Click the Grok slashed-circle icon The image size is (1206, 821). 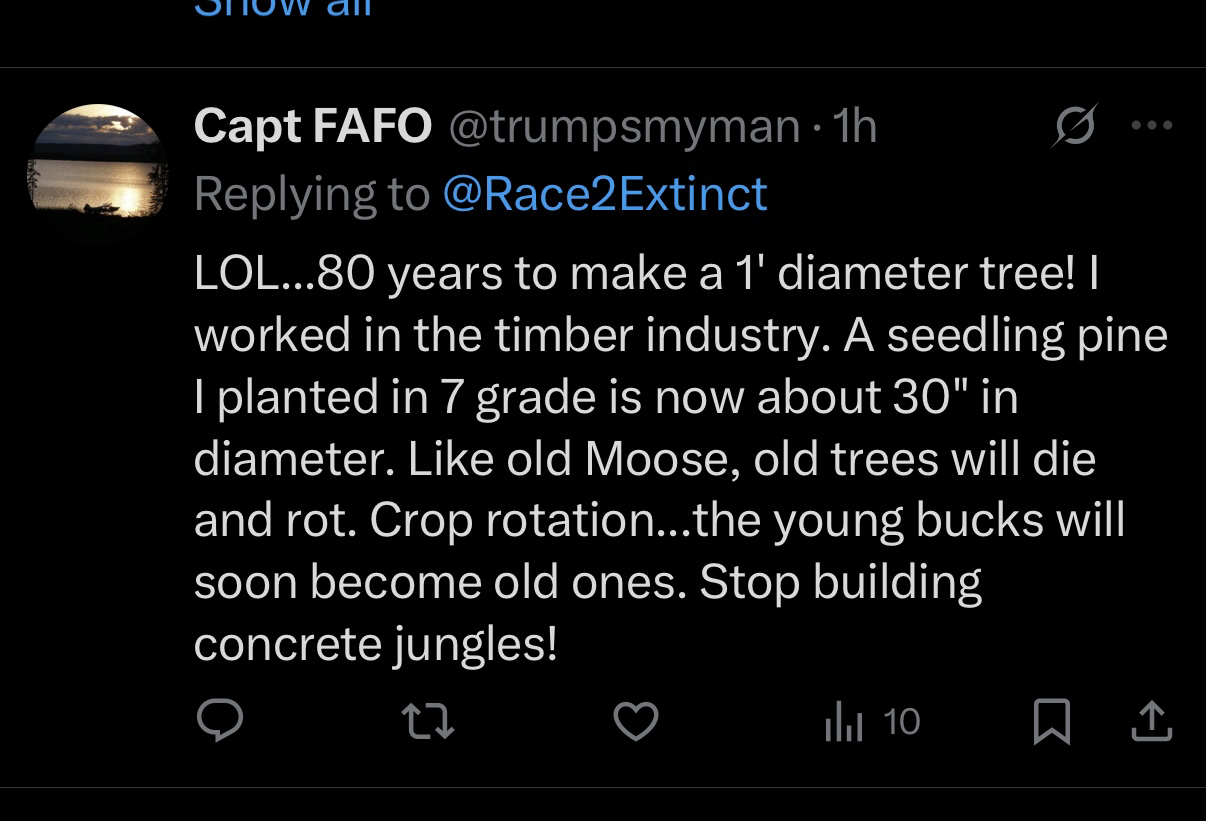click(x=1075, y=127)
